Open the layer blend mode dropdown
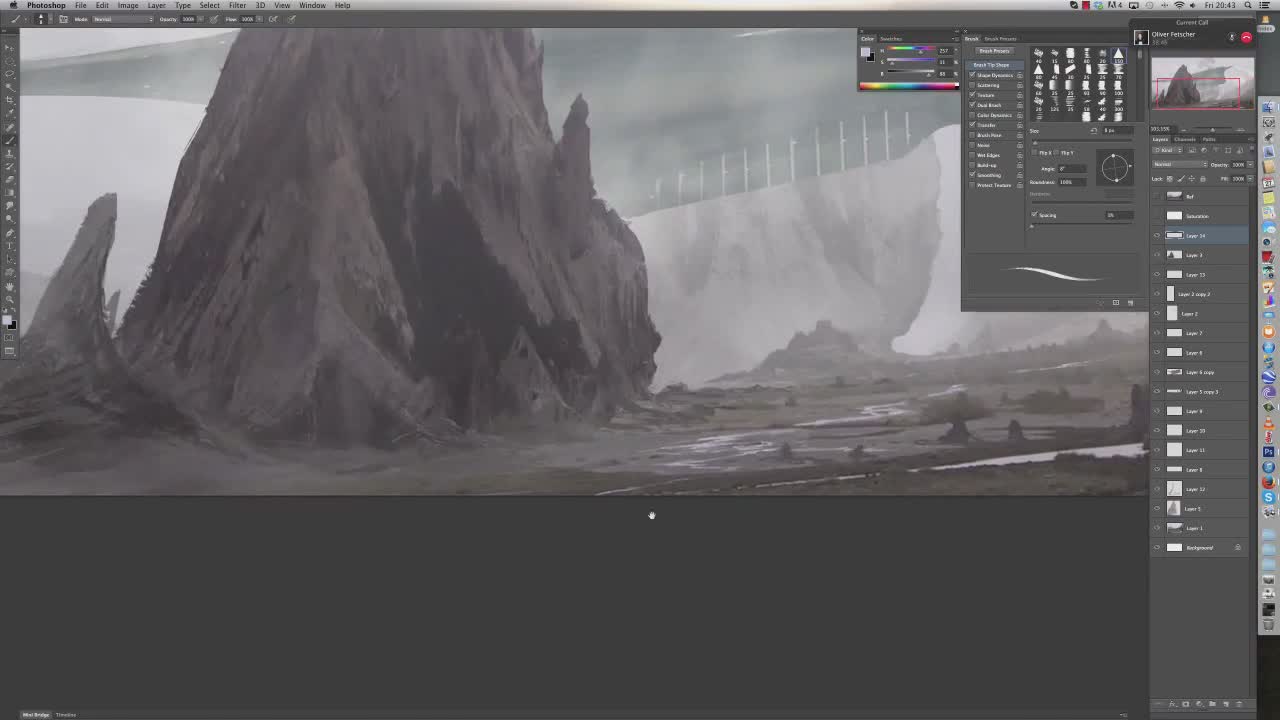Screen dimensions: 1280x720 click(x=1178, y=164)
